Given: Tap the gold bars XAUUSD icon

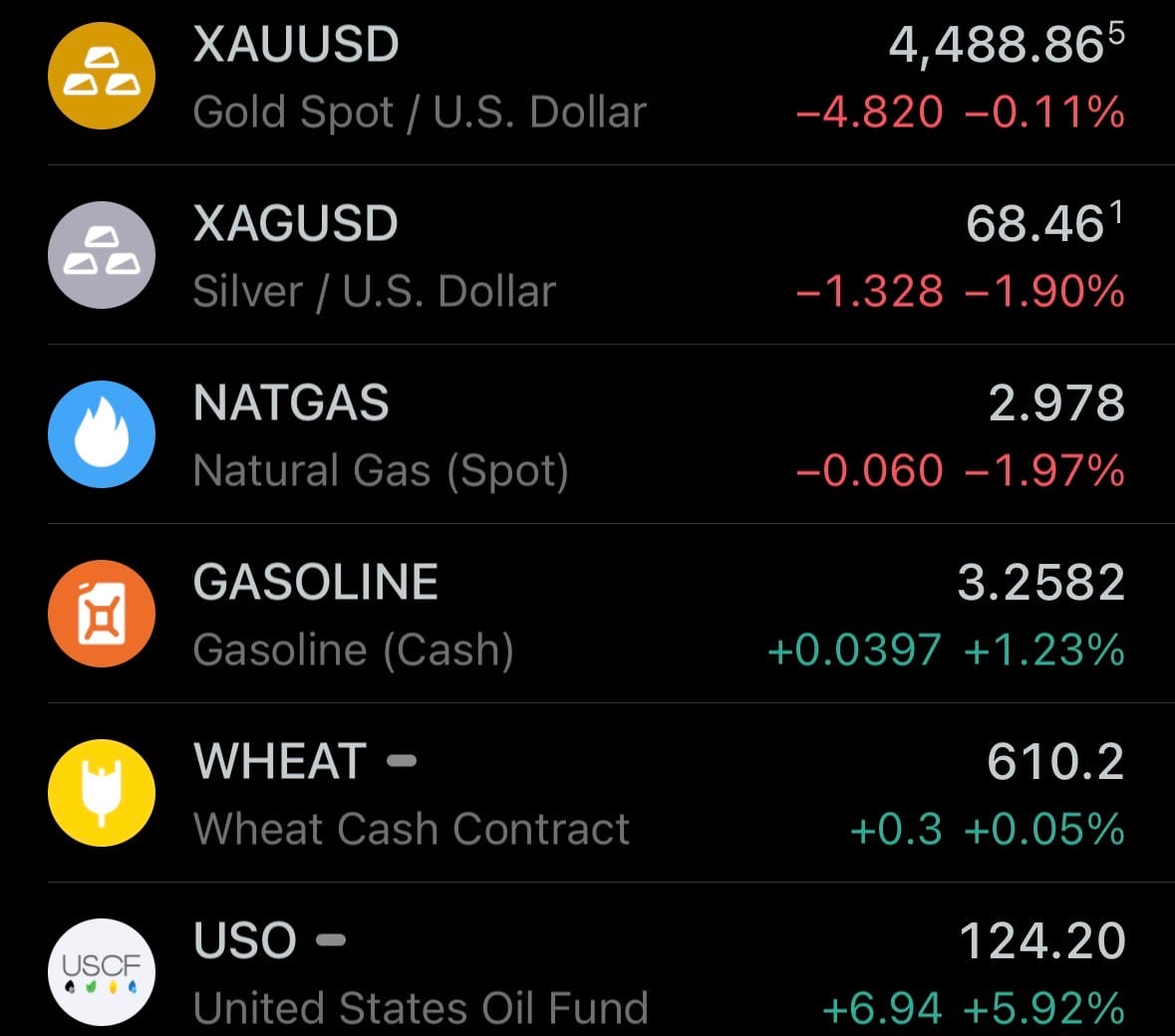Looking at the screenshot, I should 102,76.
